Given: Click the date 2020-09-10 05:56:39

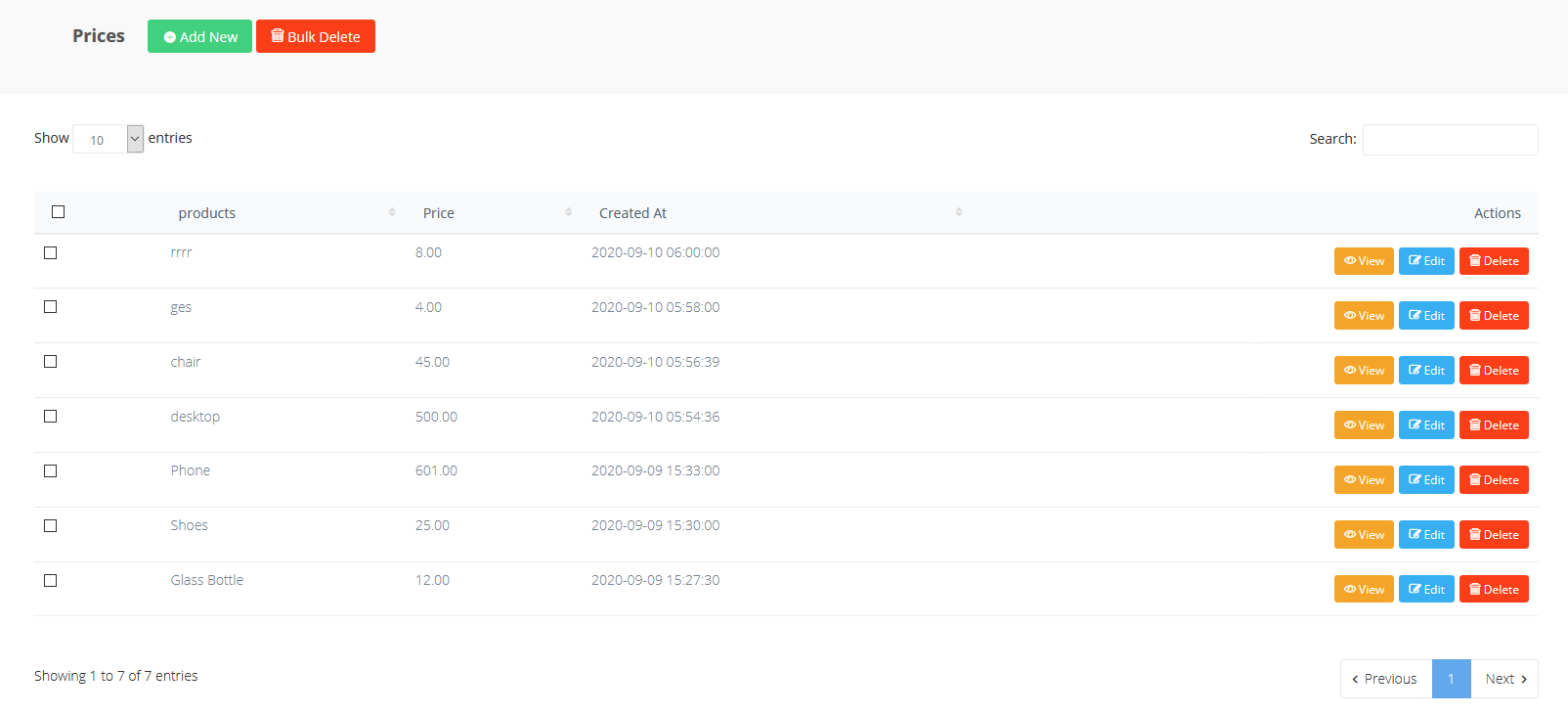Looking at the screenshot, I should [x=655, y=362].
